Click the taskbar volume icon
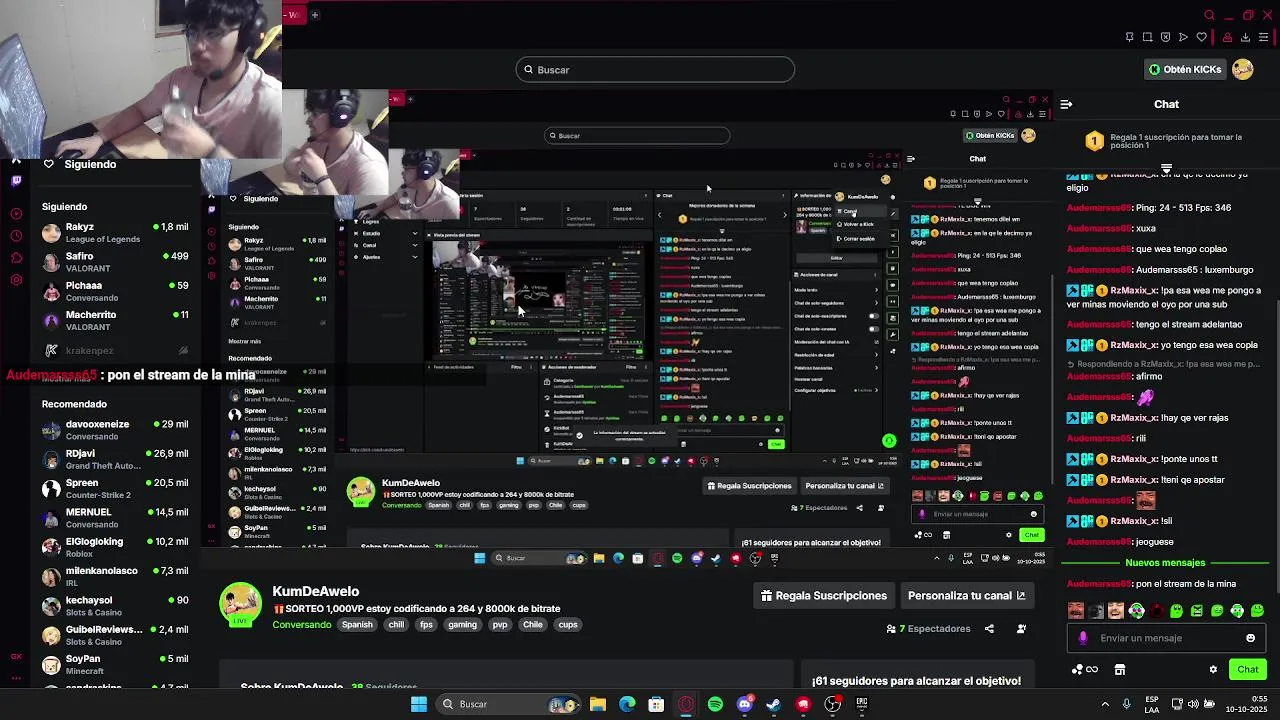This screenshot has width=1280, height=720. pos(1193,704)
